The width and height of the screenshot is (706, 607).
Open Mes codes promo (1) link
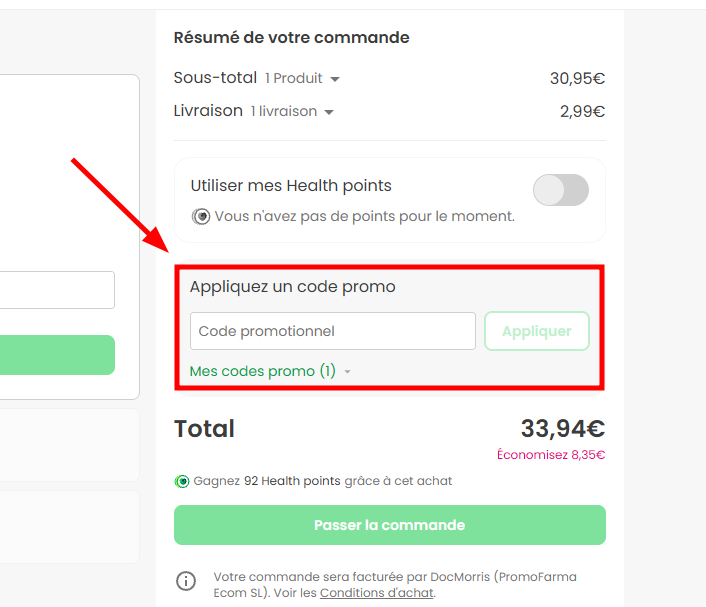(x=262, y=371)
